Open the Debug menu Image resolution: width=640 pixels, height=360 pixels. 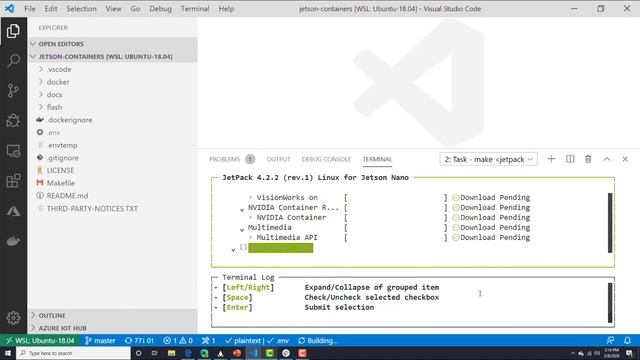click(160, 9)
